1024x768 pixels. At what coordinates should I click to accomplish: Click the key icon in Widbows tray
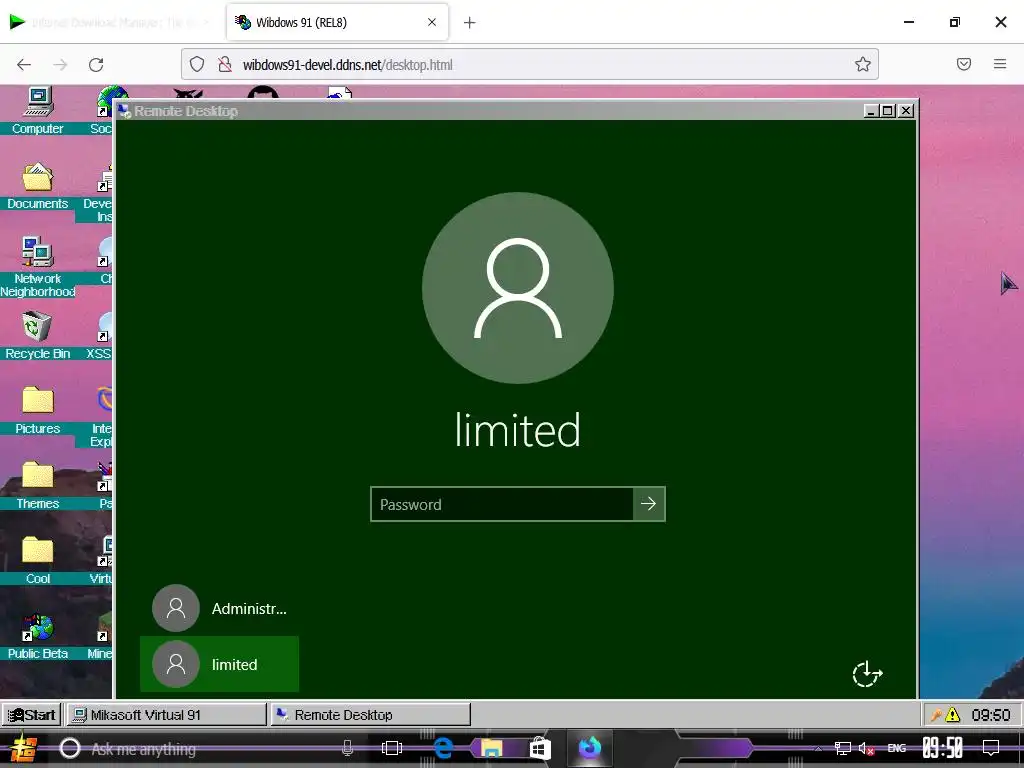coord(936,715)
